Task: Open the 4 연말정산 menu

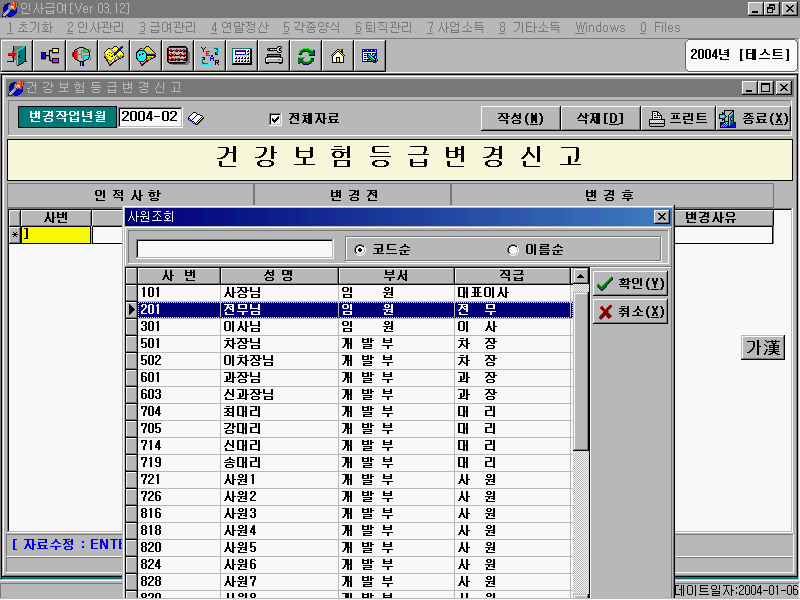Action: (x=243, y=28)
